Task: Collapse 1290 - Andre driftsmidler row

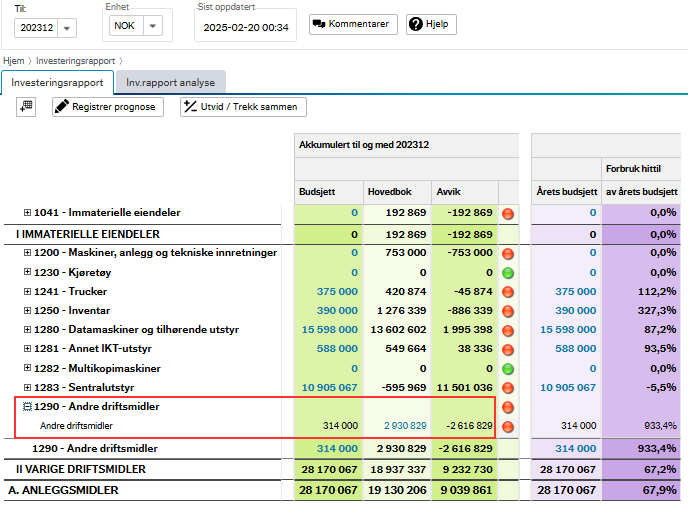Action: [x=27, y=407]
